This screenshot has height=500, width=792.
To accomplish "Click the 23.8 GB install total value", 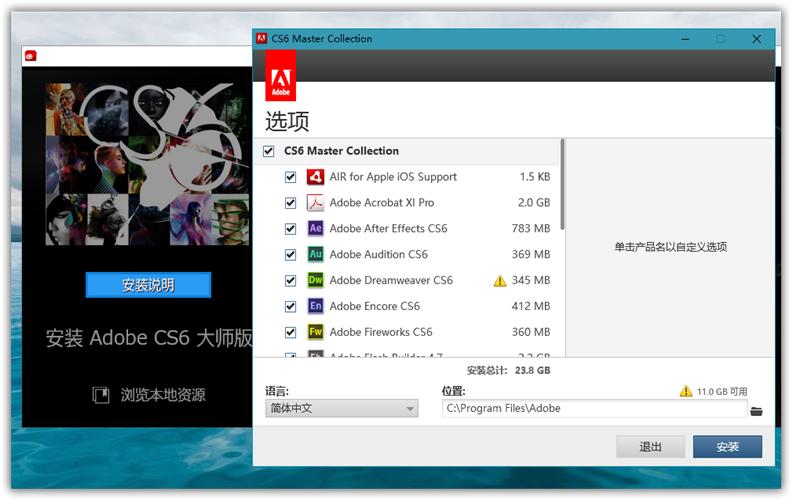I will click(x=532, y=370).
